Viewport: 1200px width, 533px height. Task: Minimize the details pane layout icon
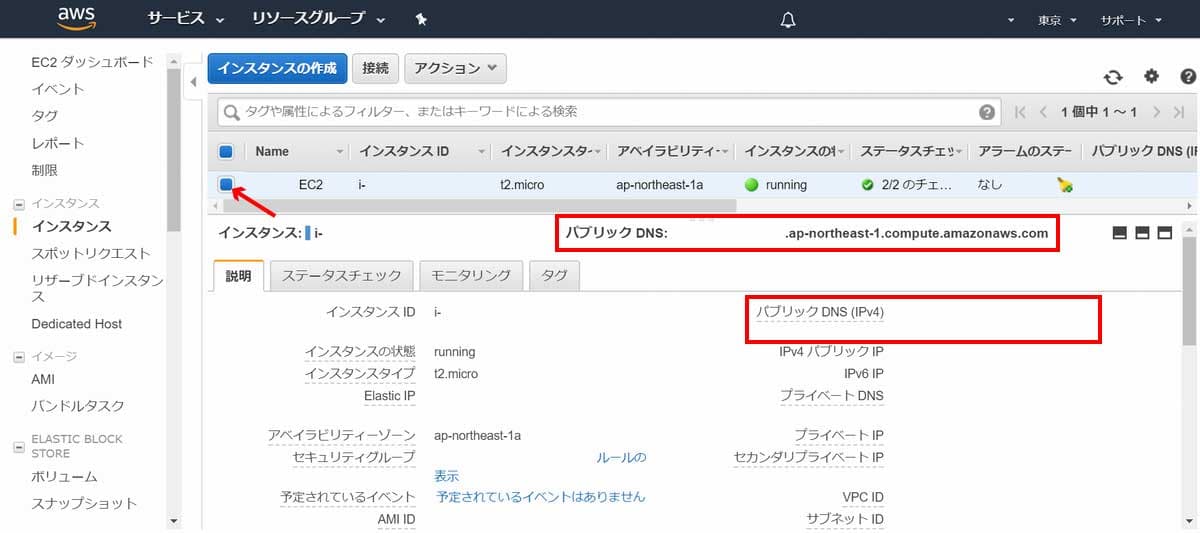(1120, 233)
